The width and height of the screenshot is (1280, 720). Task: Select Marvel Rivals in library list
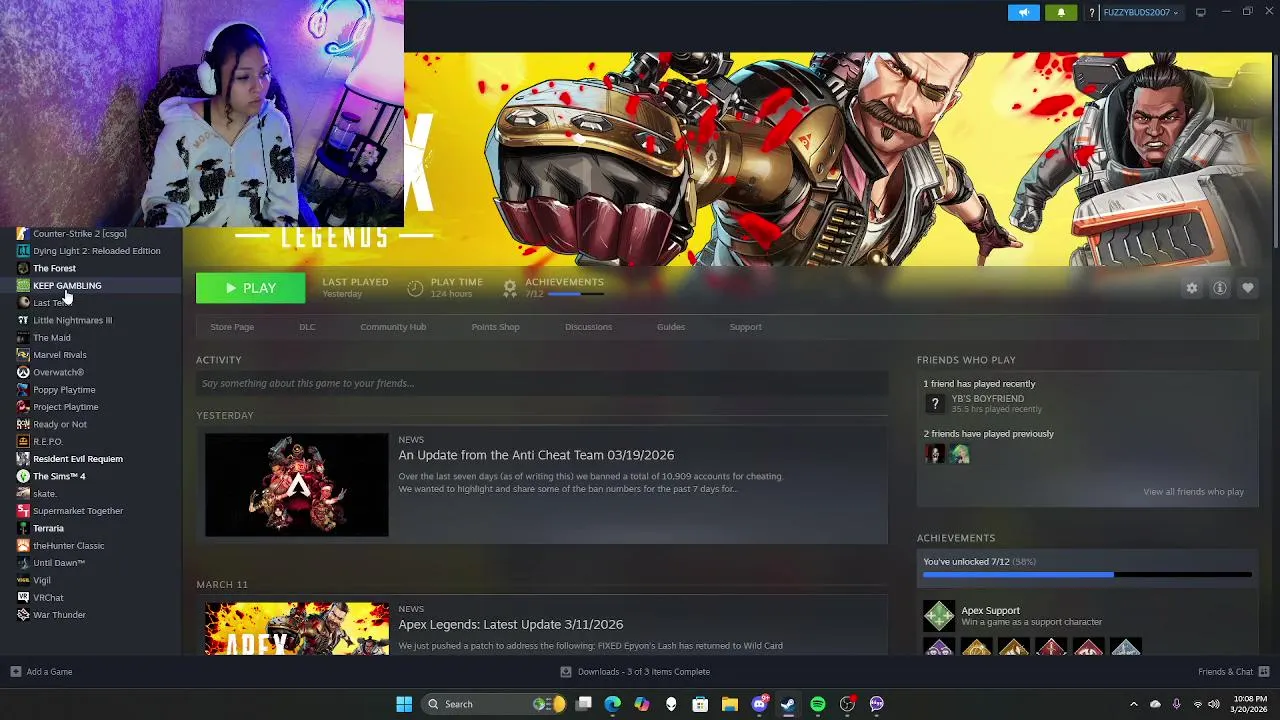(60, 355)
